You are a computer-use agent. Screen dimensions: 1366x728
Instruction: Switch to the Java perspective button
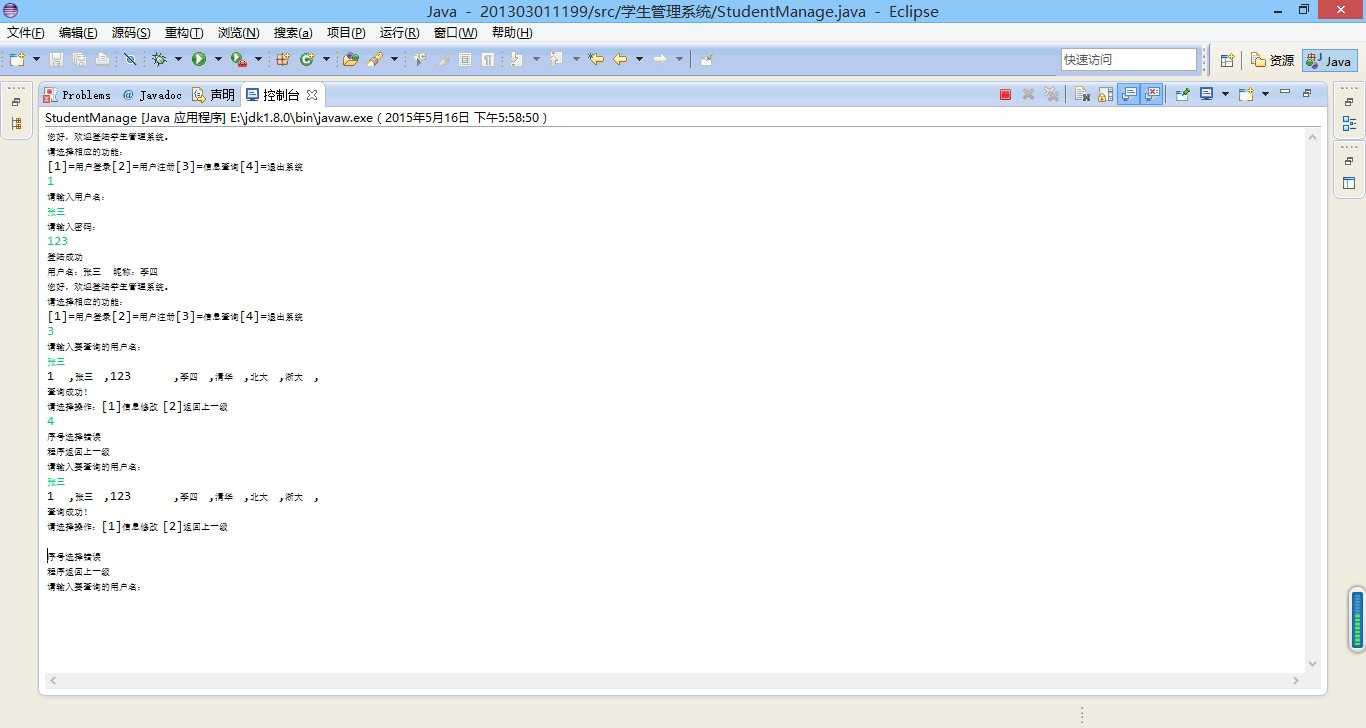tap(1329, 60)
